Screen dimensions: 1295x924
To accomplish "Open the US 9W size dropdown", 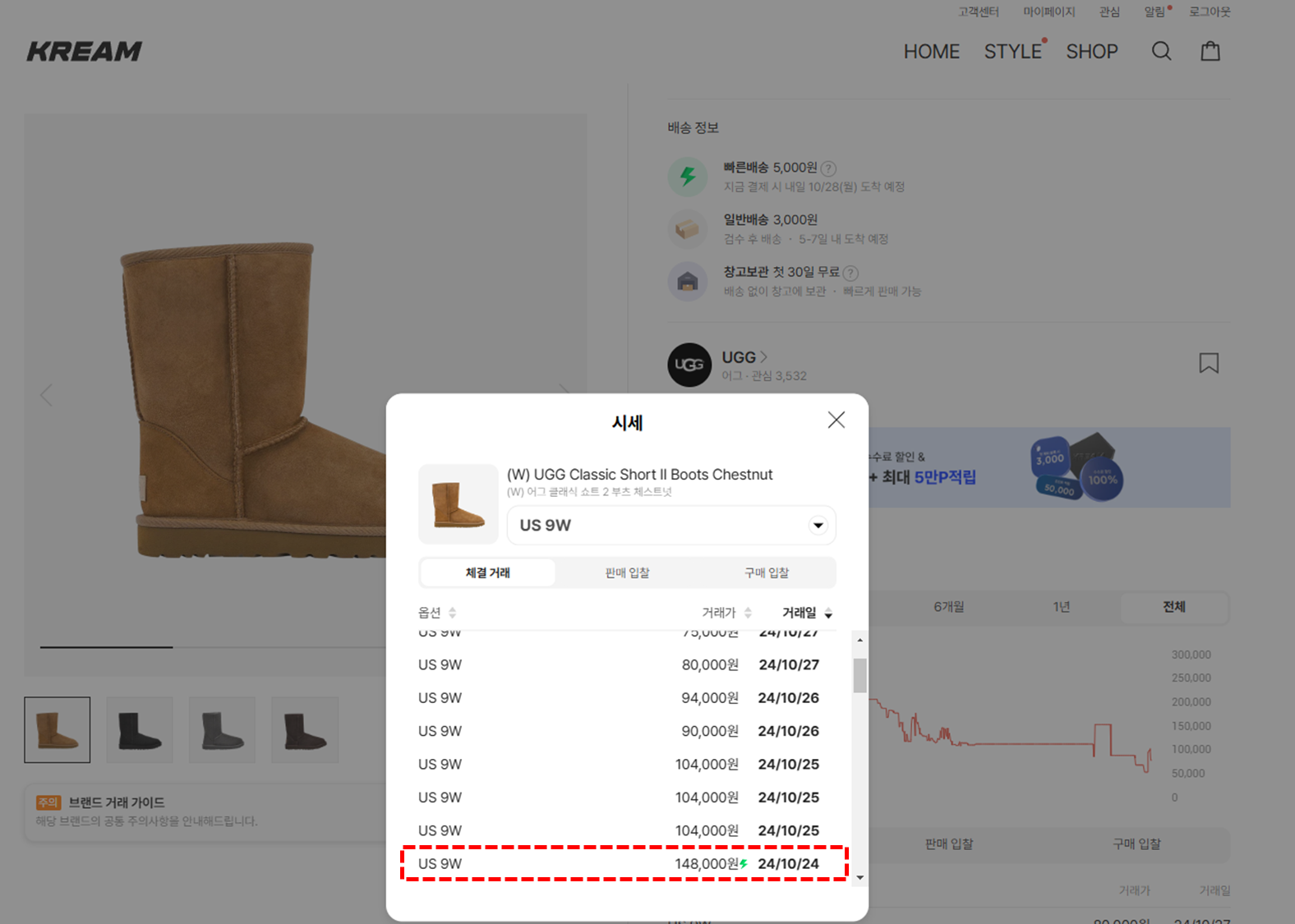I will [671, 526].
